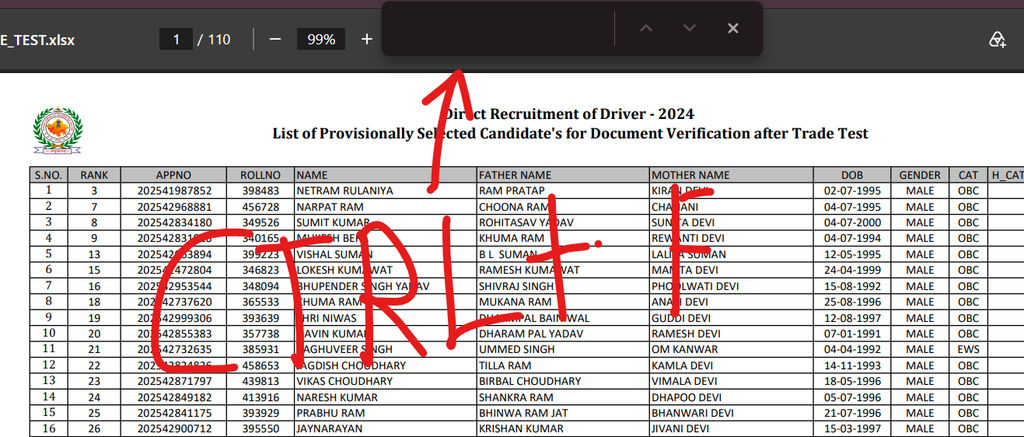Click the CAT column header
The height and width of the screenshot is (437, 1024).
coord(968,175)
